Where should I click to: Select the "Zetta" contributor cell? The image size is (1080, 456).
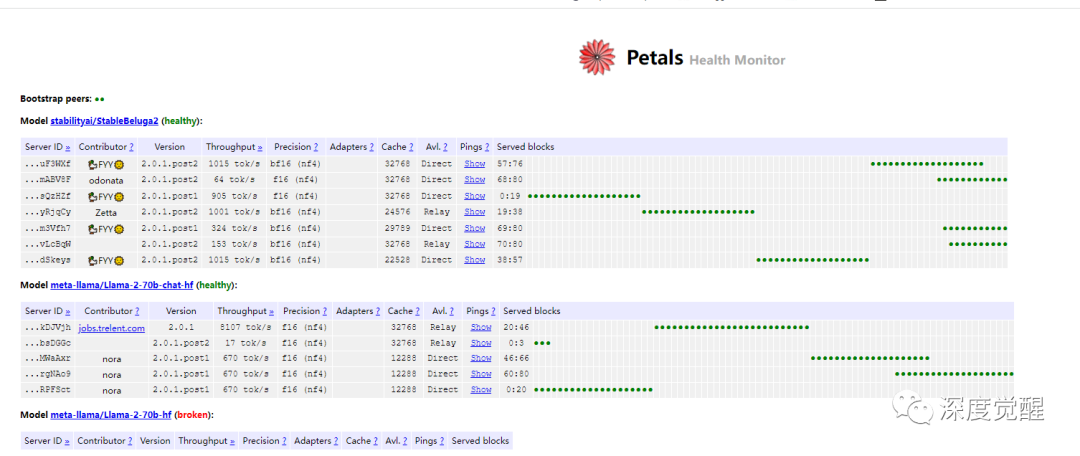tap(106, 213)
